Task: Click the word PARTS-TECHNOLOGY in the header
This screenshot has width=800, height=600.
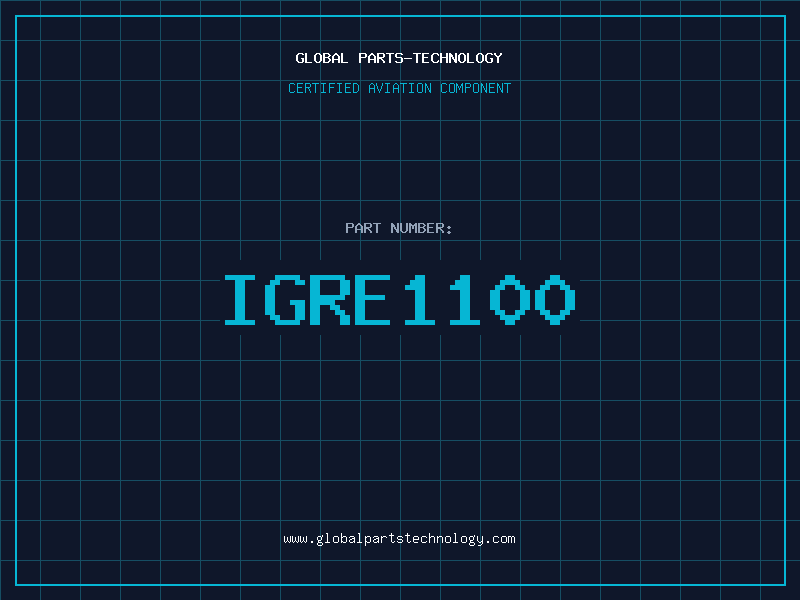Action: [430, 58]
